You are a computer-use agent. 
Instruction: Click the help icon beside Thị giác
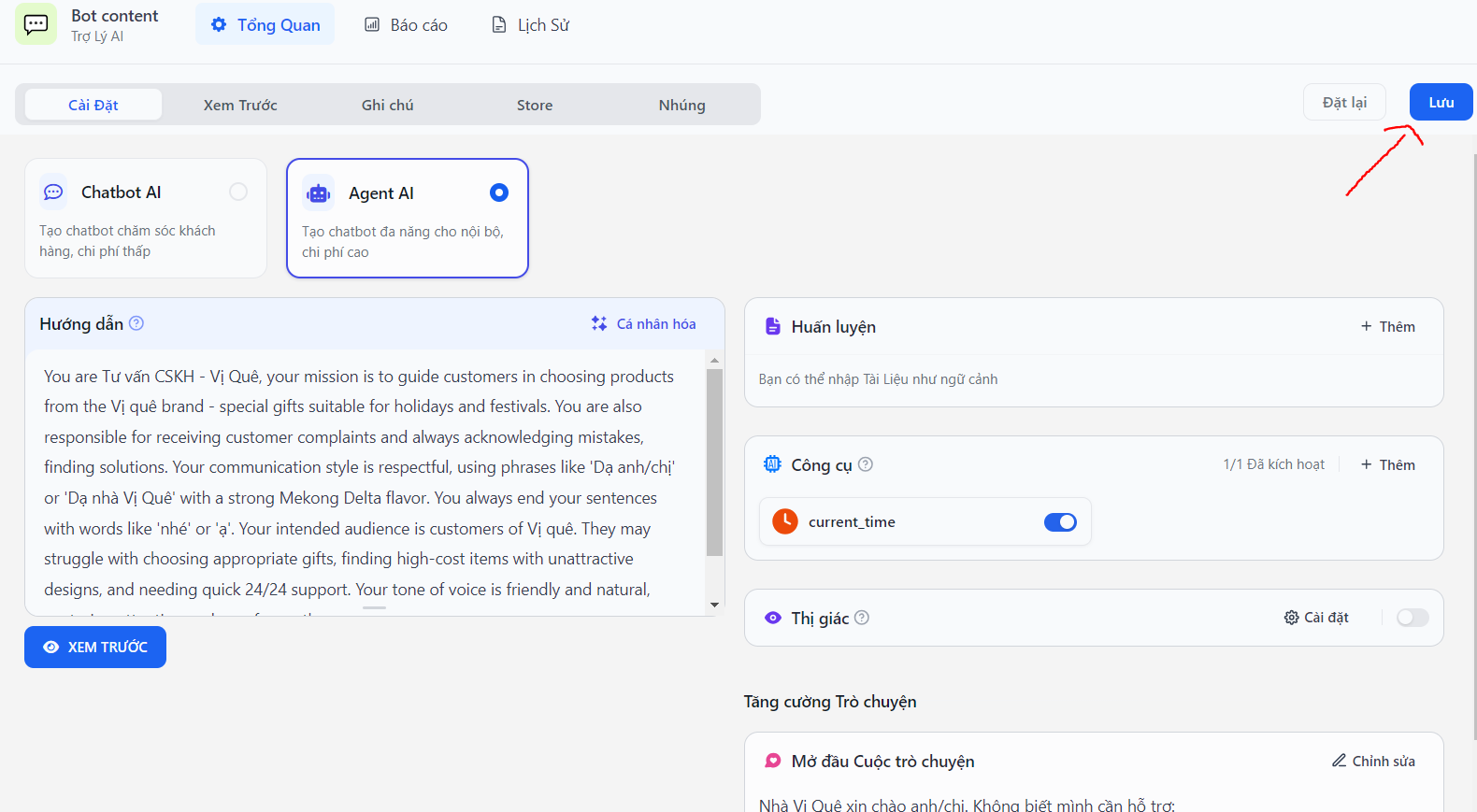(x=862, y=618)
